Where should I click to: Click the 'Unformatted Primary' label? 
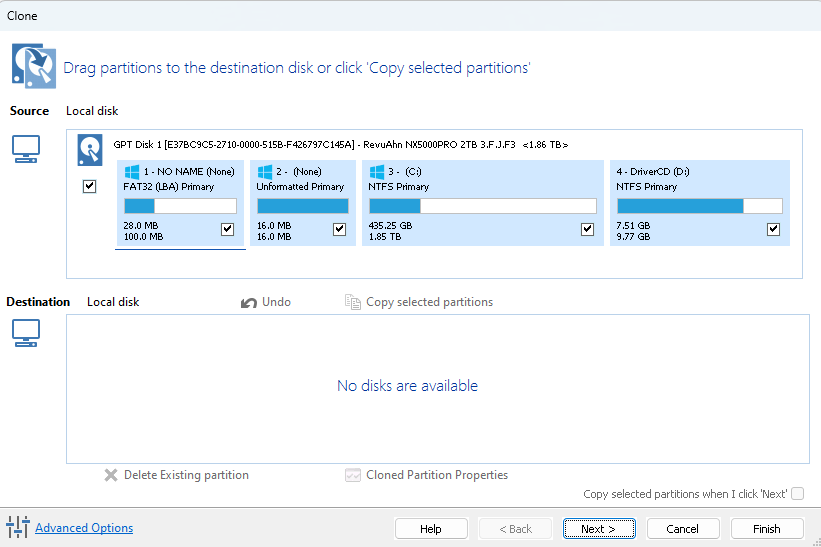coord(300,187)
